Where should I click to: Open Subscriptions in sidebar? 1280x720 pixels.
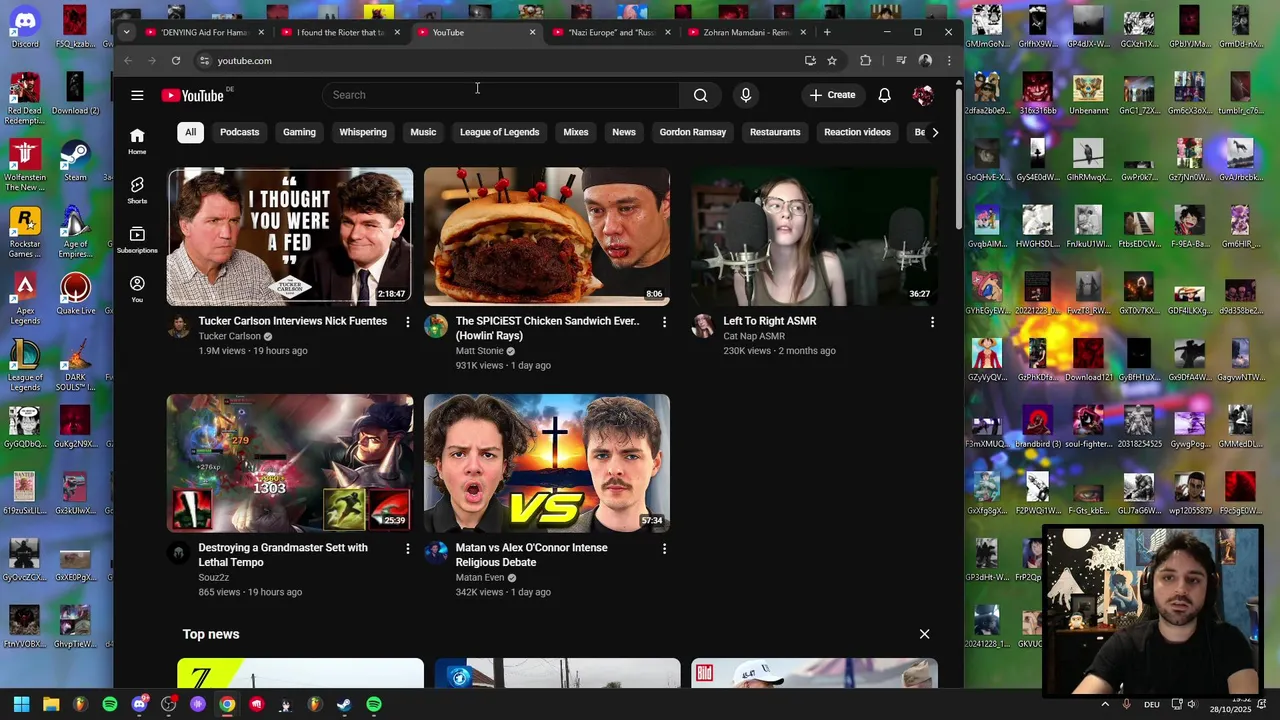[137, 240]
